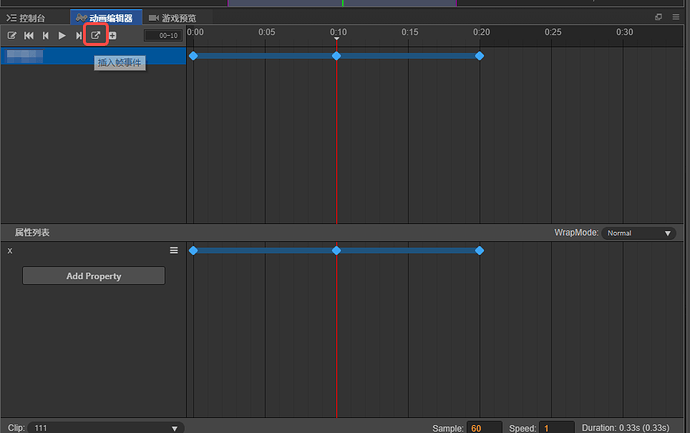Play the animation clip
Viewport: 690px width, 433px height.
(62, 36)
